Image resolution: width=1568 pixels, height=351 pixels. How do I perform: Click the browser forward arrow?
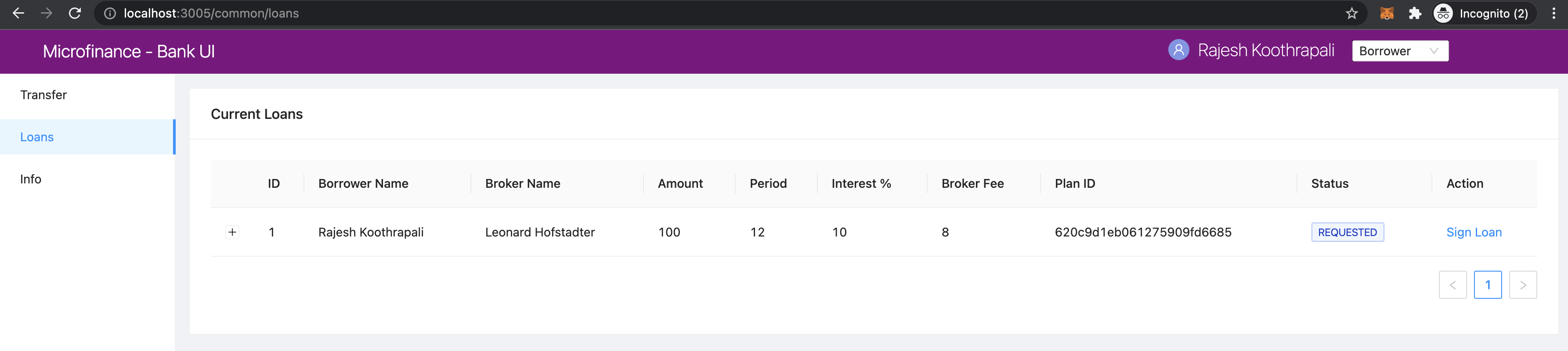pos(46,14)
